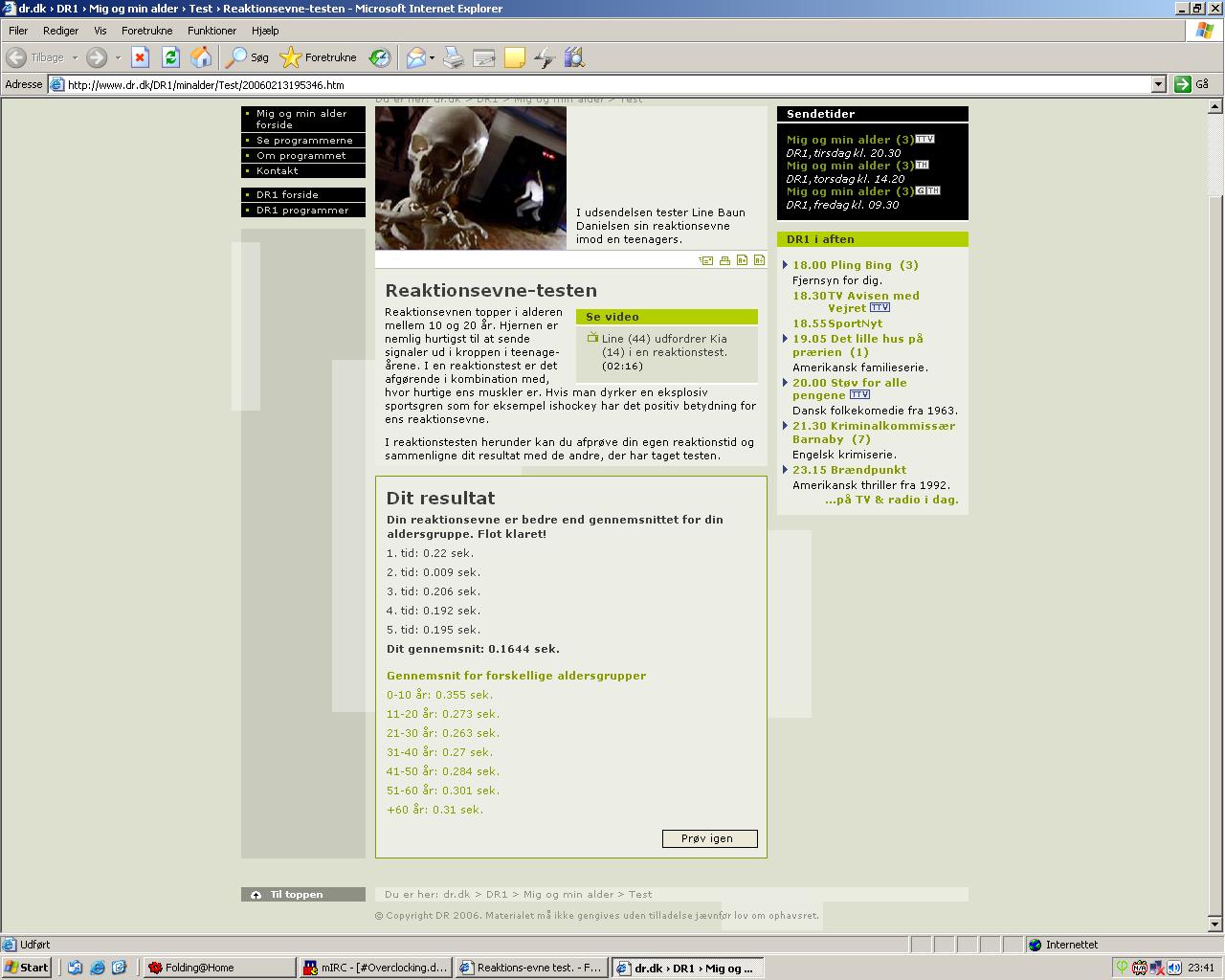Open '18.00 Pling Bing (3)' listing
This screenshot has height=980, width=1225.
(x=855, y=265)
